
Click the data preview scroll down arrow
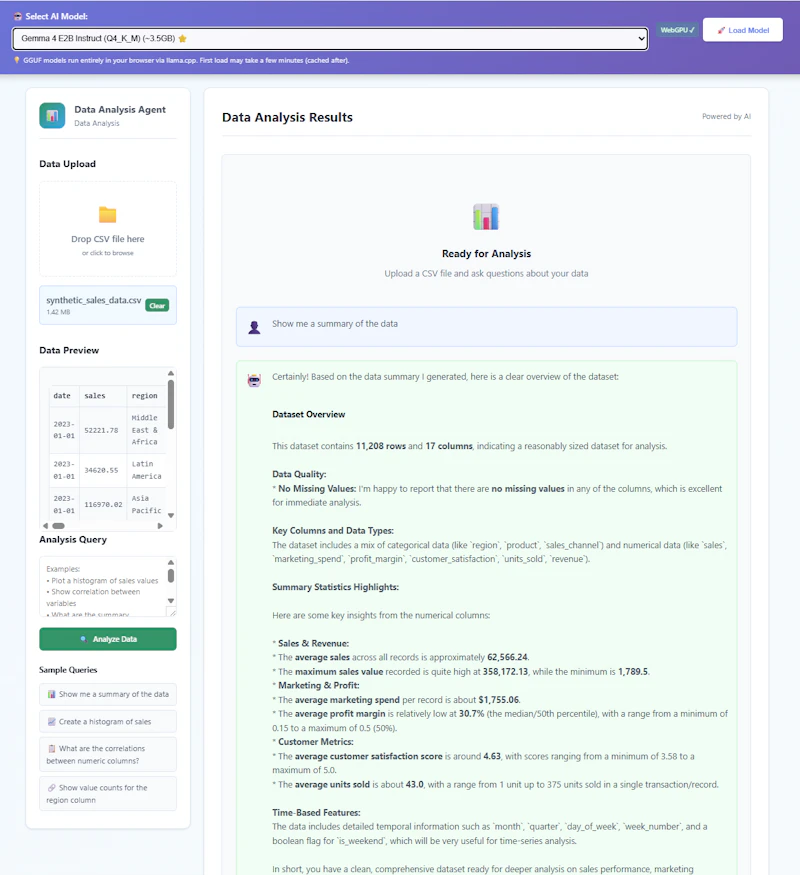(171, 515)
